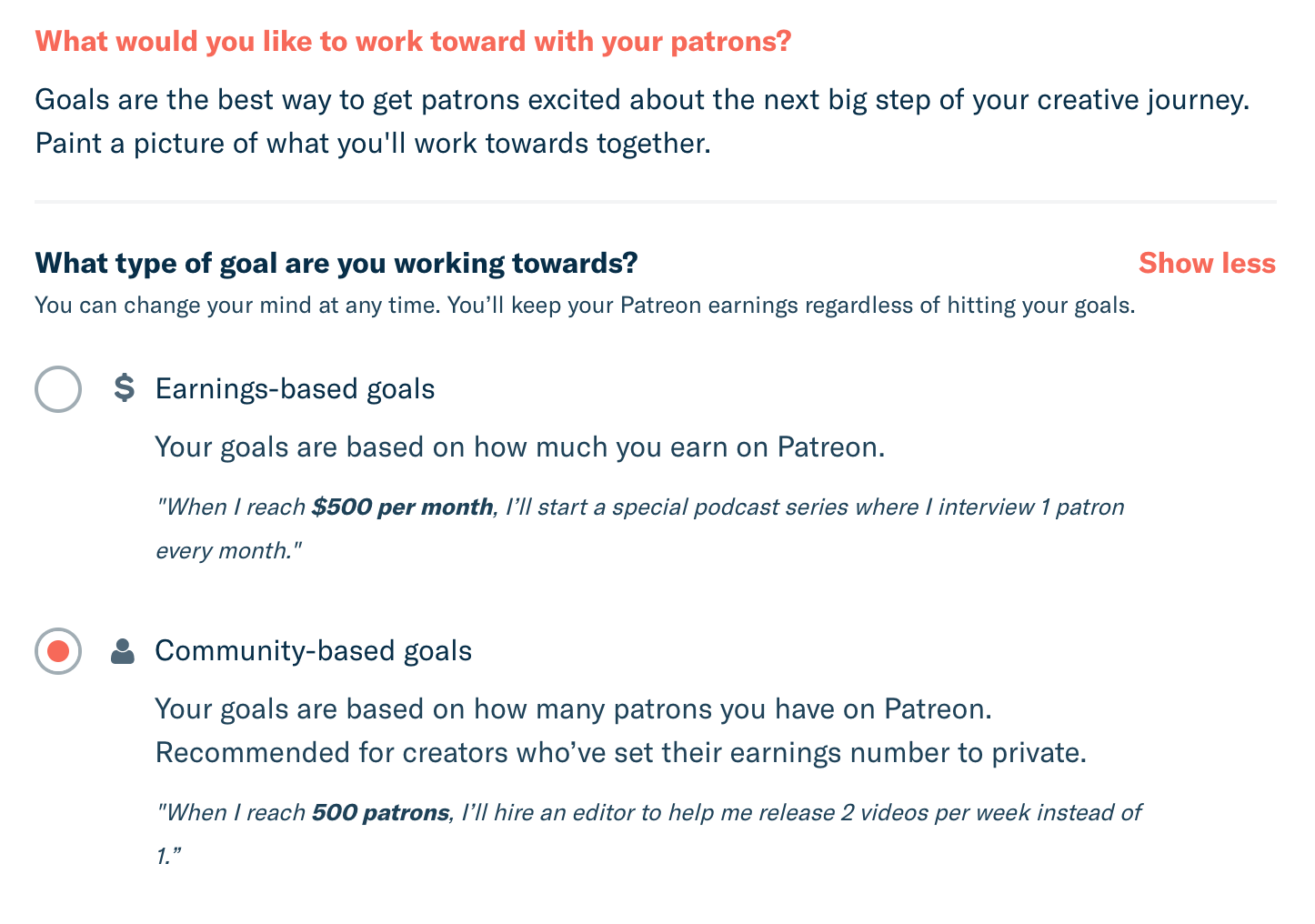Select the Community-based goals radio button
The height and width of the screenshot is (924, 1315).
(x=58, y=651)
